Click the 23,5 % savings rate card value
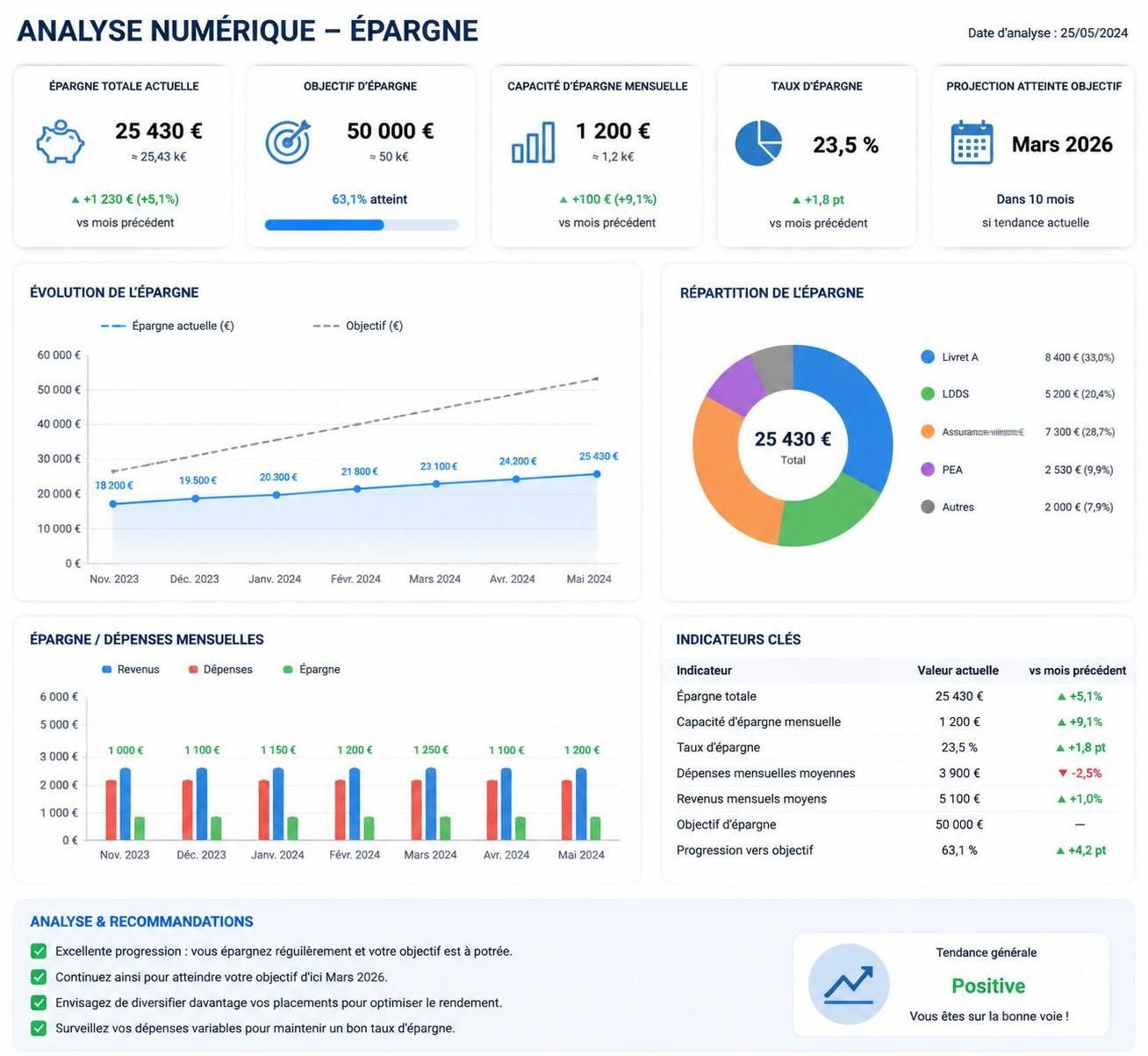Image resolution: width=1148 pixels, height=1056 pixels. tap(846, 145)
